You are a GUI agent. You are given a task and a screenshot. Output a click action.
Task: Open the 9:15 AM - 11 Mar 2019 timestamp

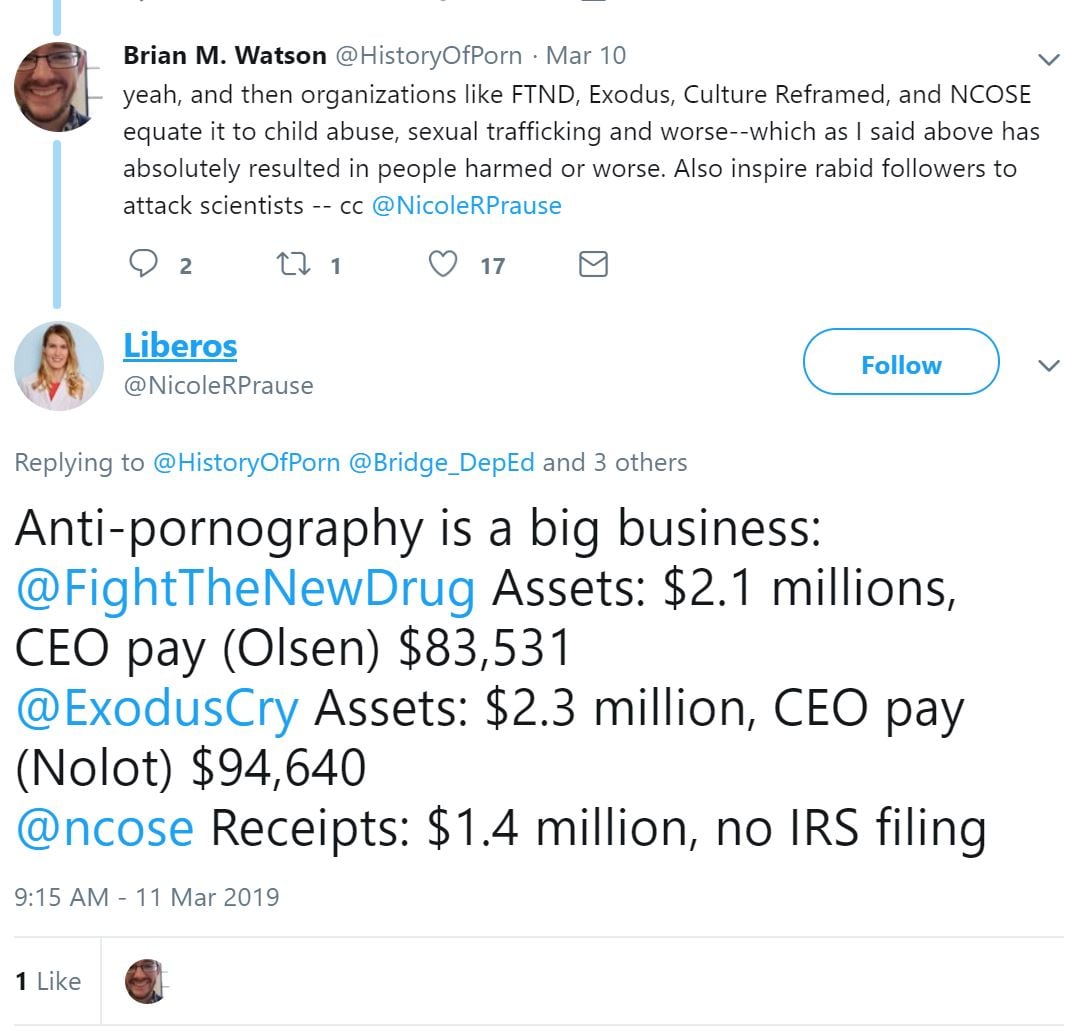point(147,896)
